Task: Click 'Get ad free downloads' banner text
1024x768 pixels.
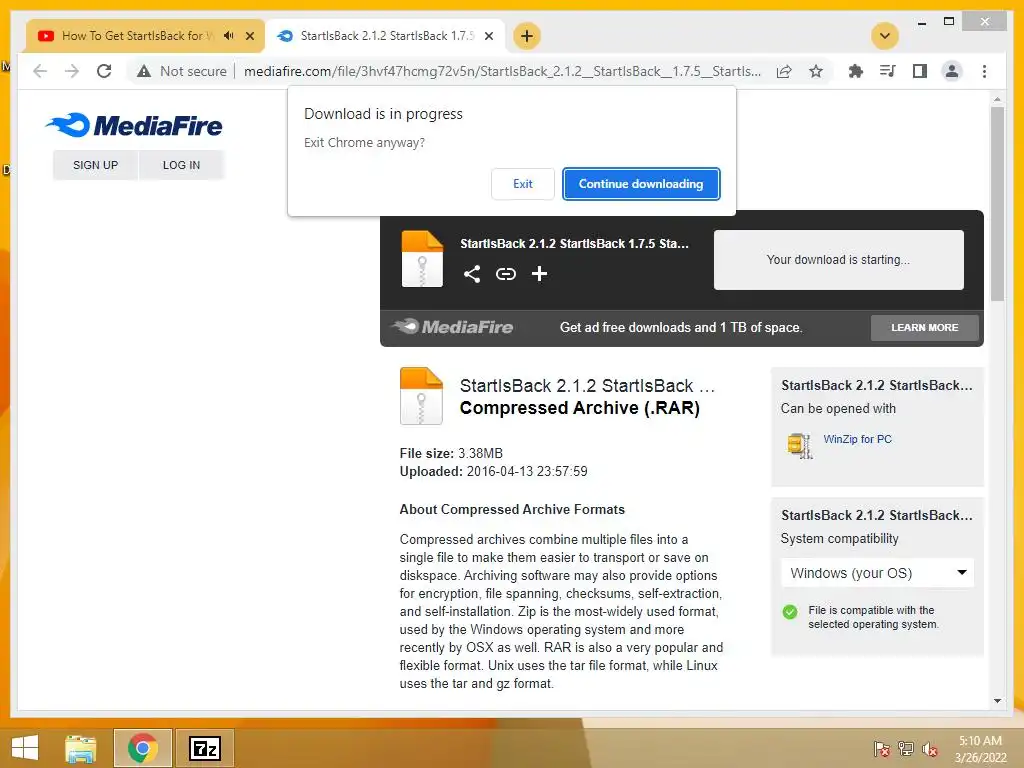Action: [681, 328]
